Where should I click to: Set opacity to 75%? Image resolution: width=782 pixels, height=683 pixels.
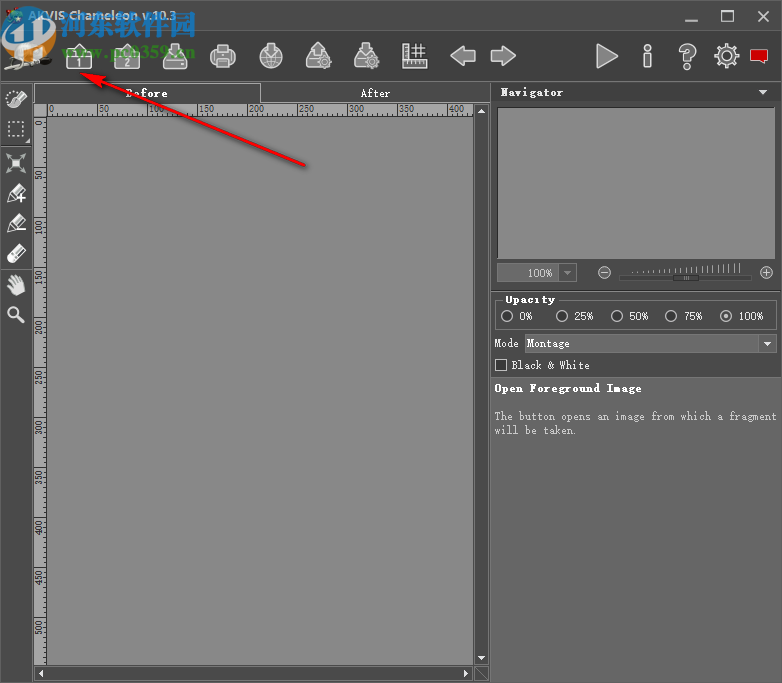click(671, 316)
